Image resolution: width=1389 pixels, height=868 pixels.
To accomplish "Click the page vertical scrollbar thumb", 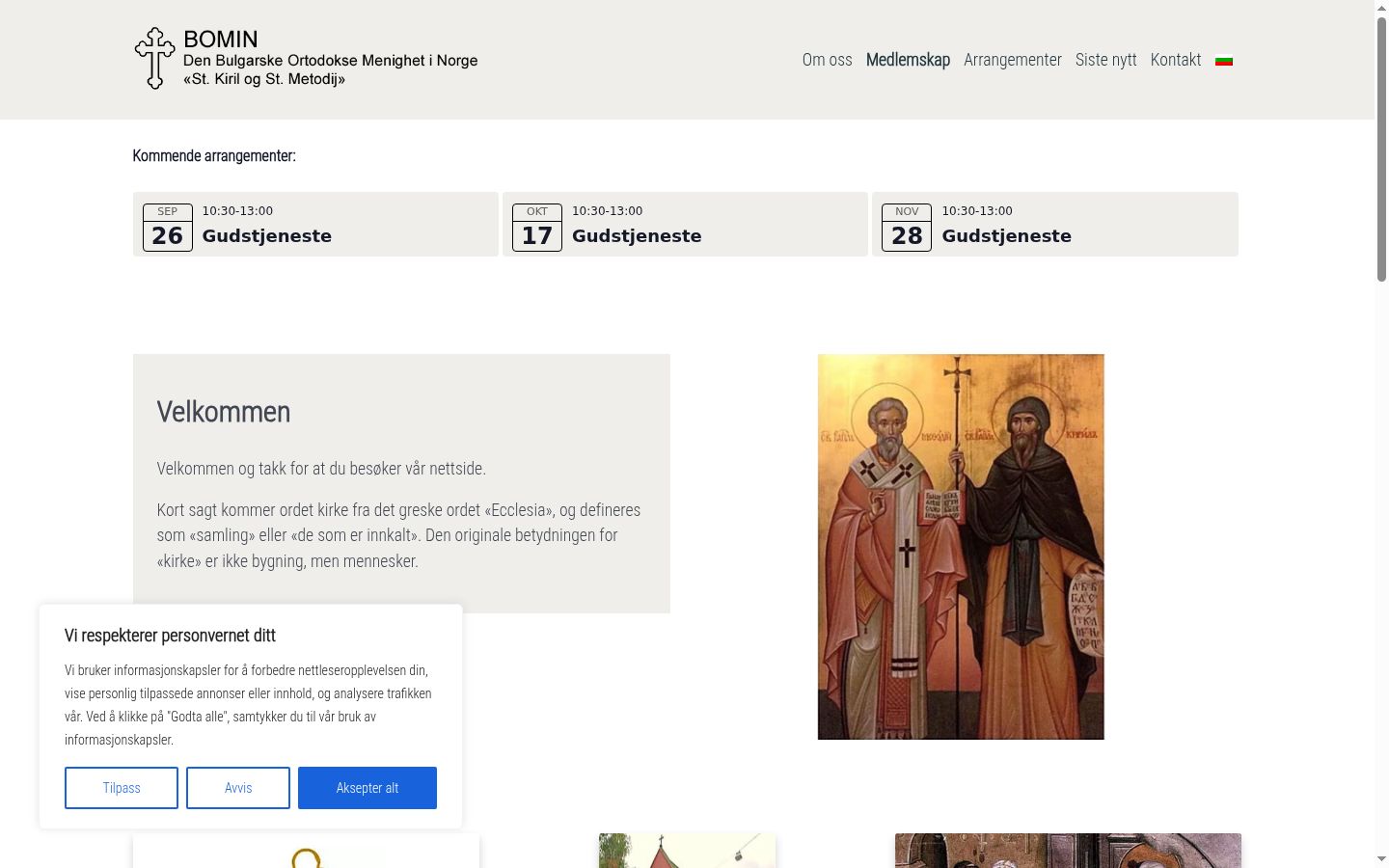I will (x=1381, y=149).
